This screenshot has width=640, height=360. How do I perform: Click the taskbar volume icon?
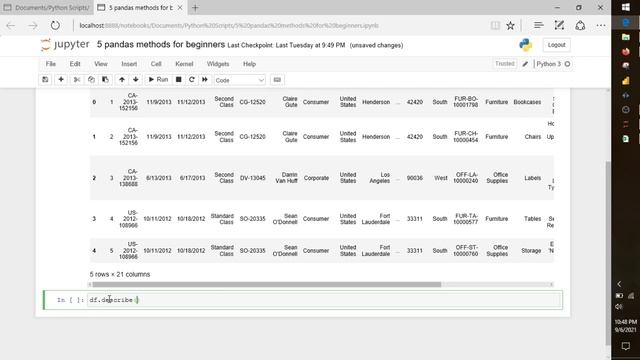619,307
